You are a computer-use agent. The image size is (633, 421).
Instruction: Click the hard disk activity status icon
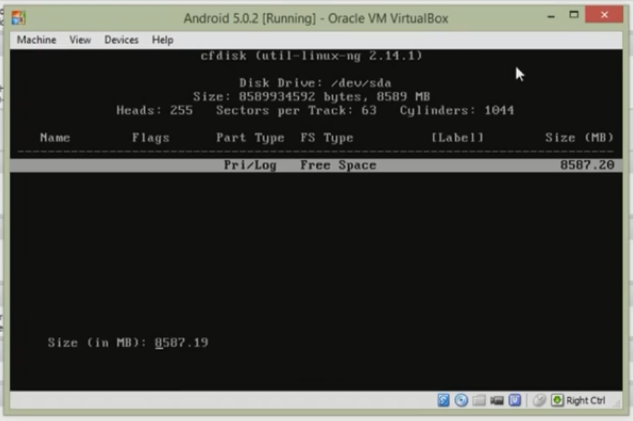click(x=443, y=400)
